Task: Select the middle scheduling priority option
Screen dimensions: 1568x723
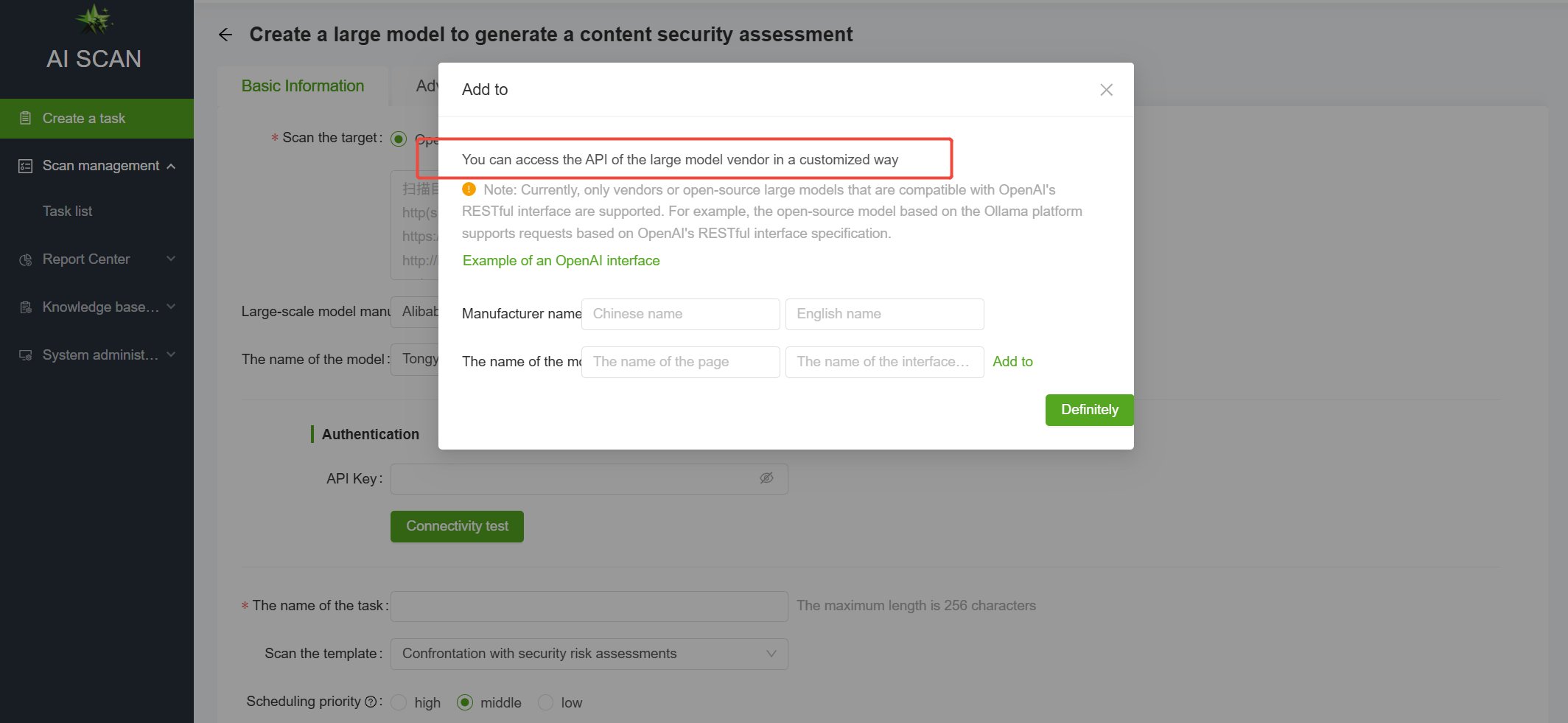Action: click(x=465, y=702)
